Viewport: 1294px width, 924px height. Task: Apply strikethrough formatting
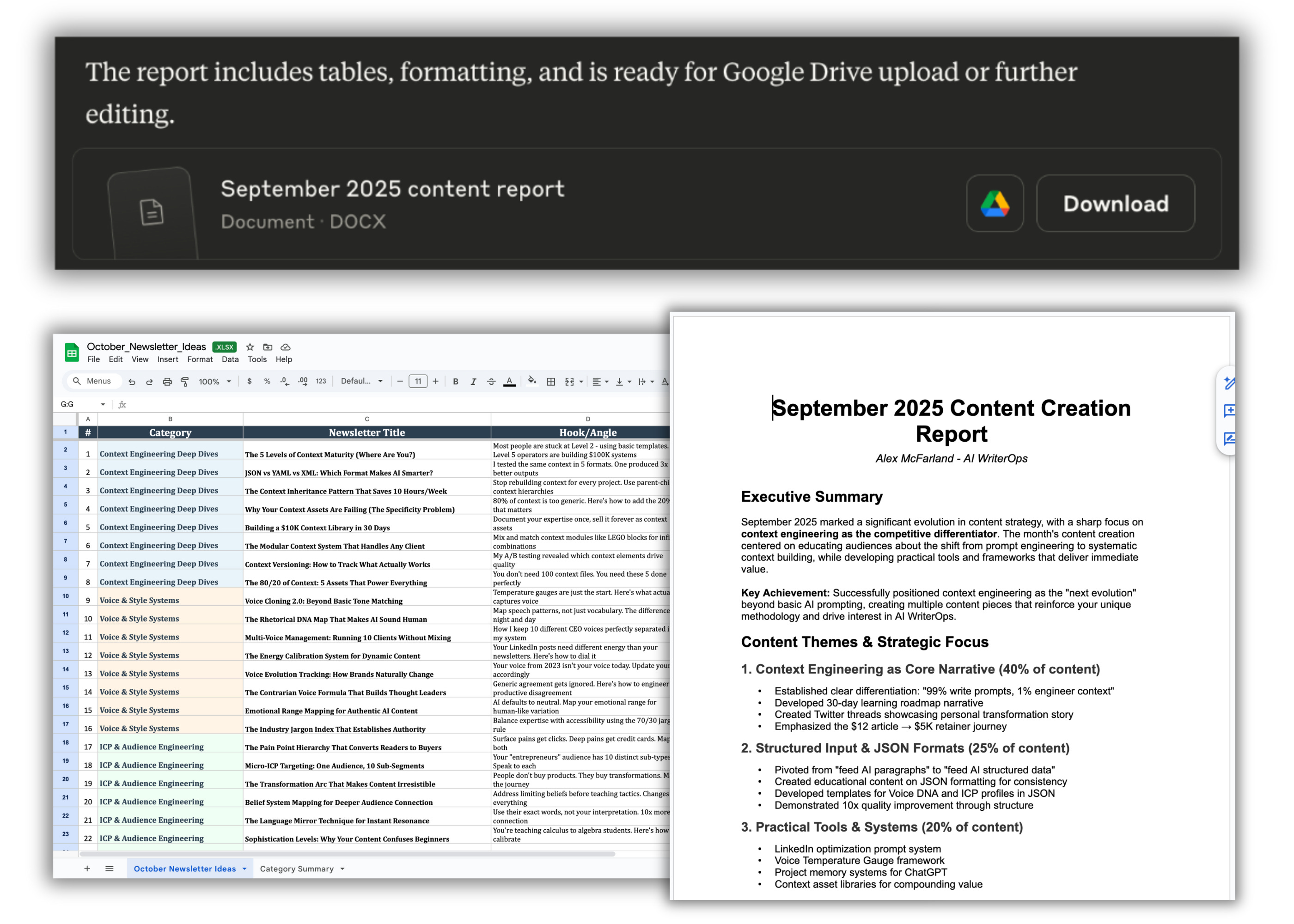click(491, 382)
